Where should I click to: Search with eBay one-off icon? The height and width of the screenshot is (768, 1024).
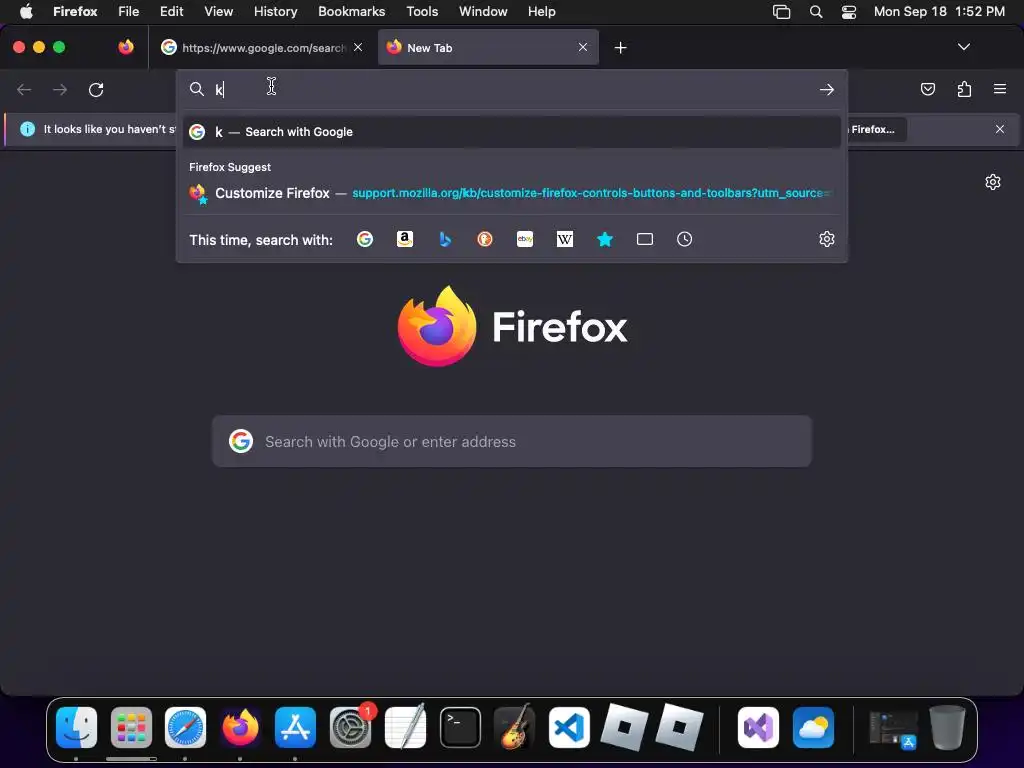click(x=525, y=240)
